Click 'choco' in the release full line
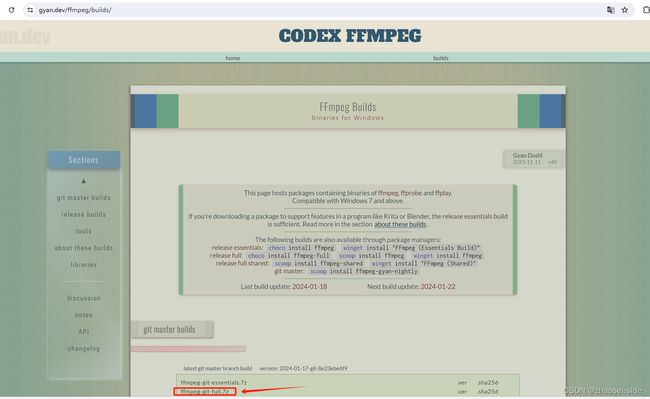 (256, 256)
